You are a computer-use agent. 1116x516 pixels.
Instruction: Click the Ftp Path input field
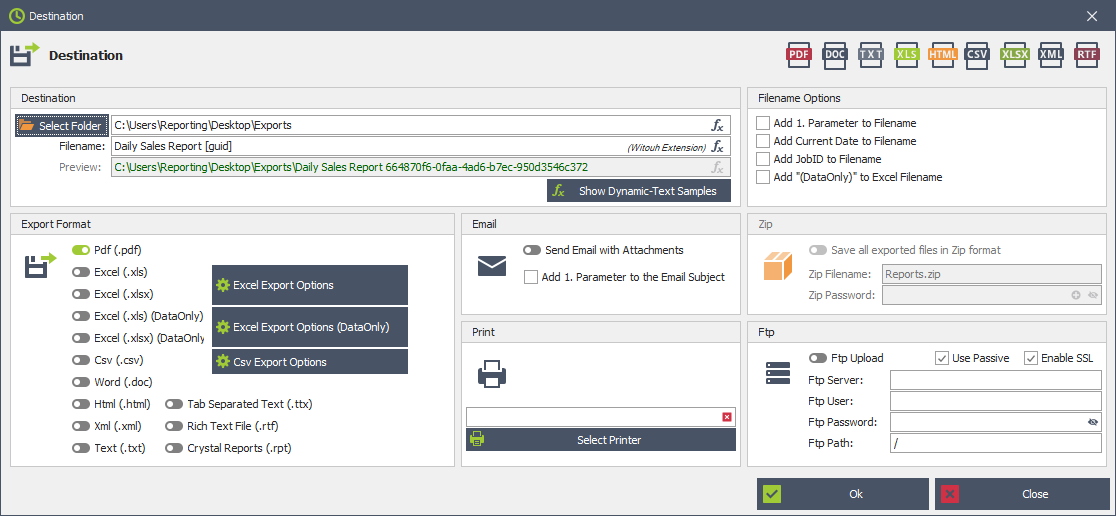click(996, 443)
